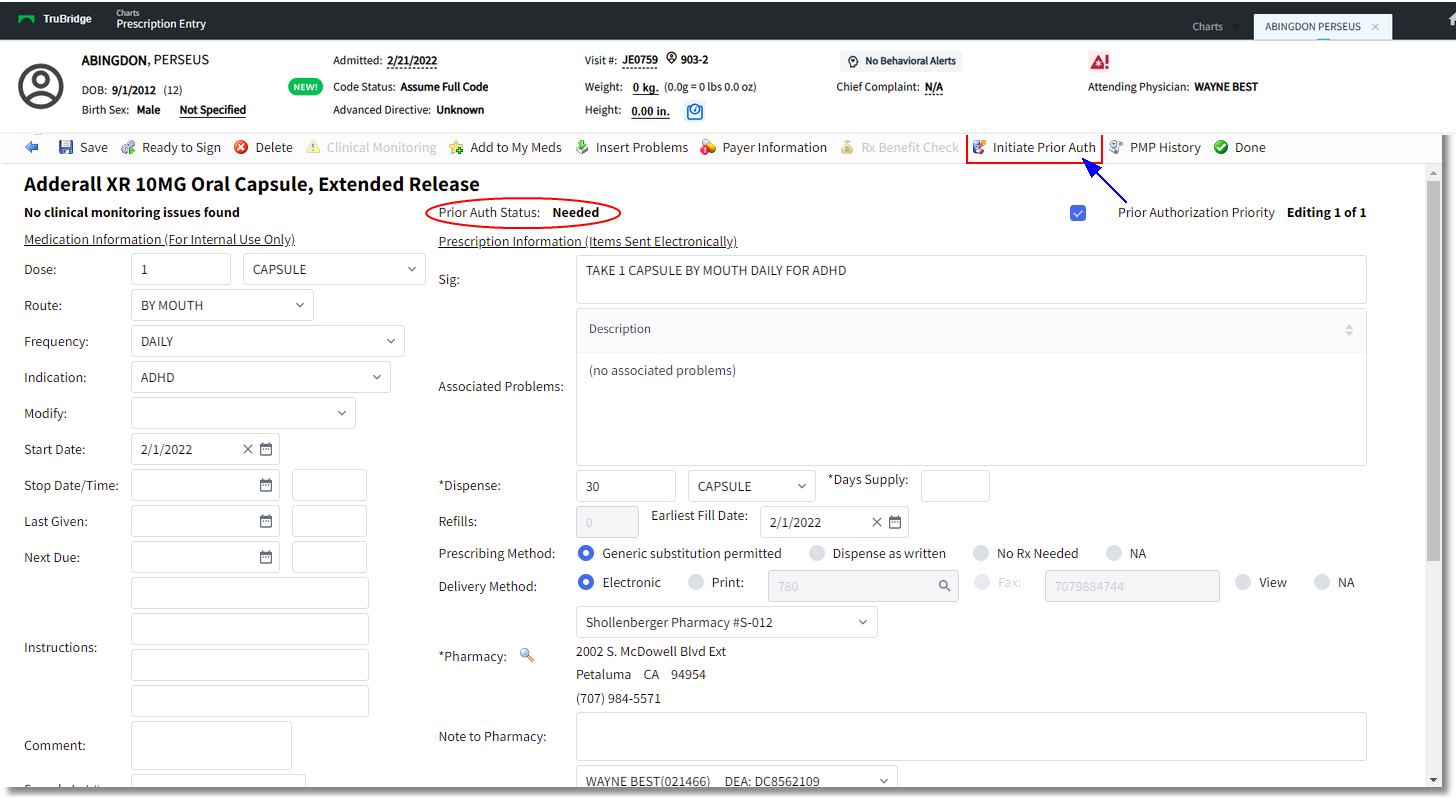Select No Rx Needed radio

pyautogui.click(x=981, y=553)
